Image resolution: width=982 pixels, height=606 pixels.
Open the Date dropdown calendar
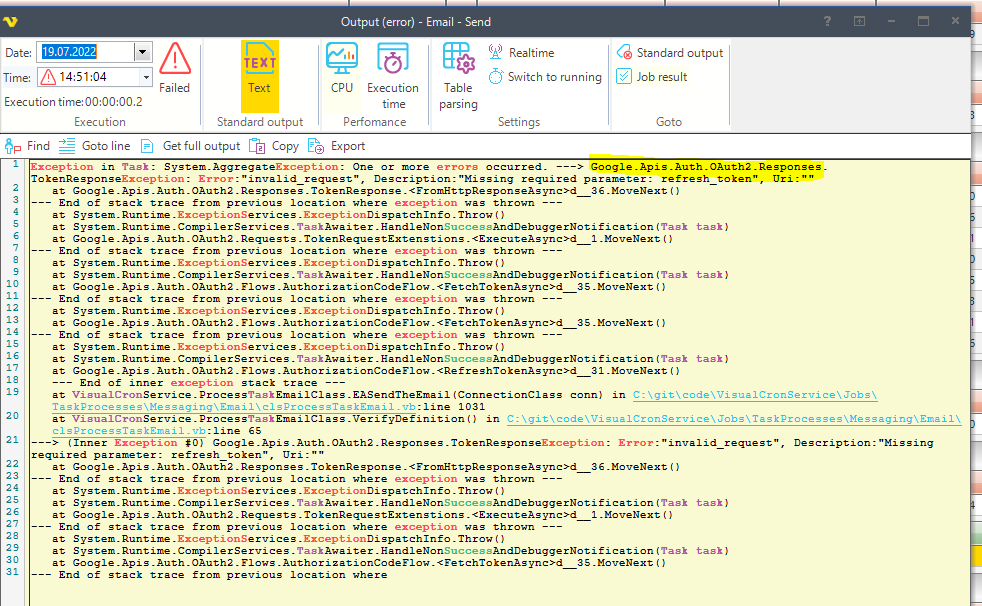point(142,52)
